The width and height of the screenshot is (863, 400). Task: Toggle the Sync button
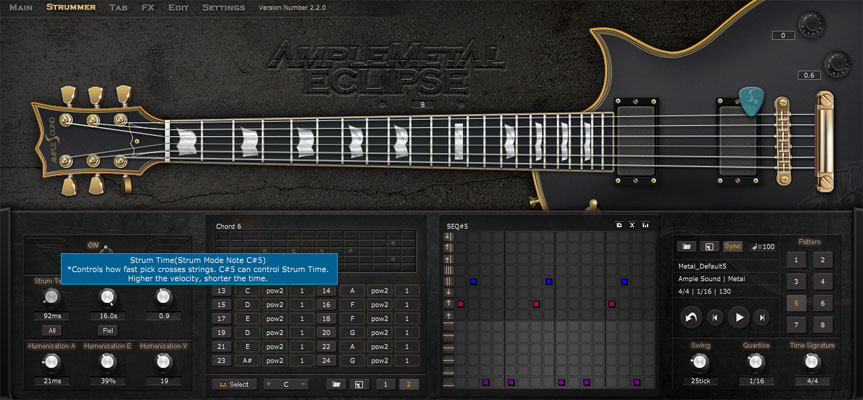click(x=733, y=246)
